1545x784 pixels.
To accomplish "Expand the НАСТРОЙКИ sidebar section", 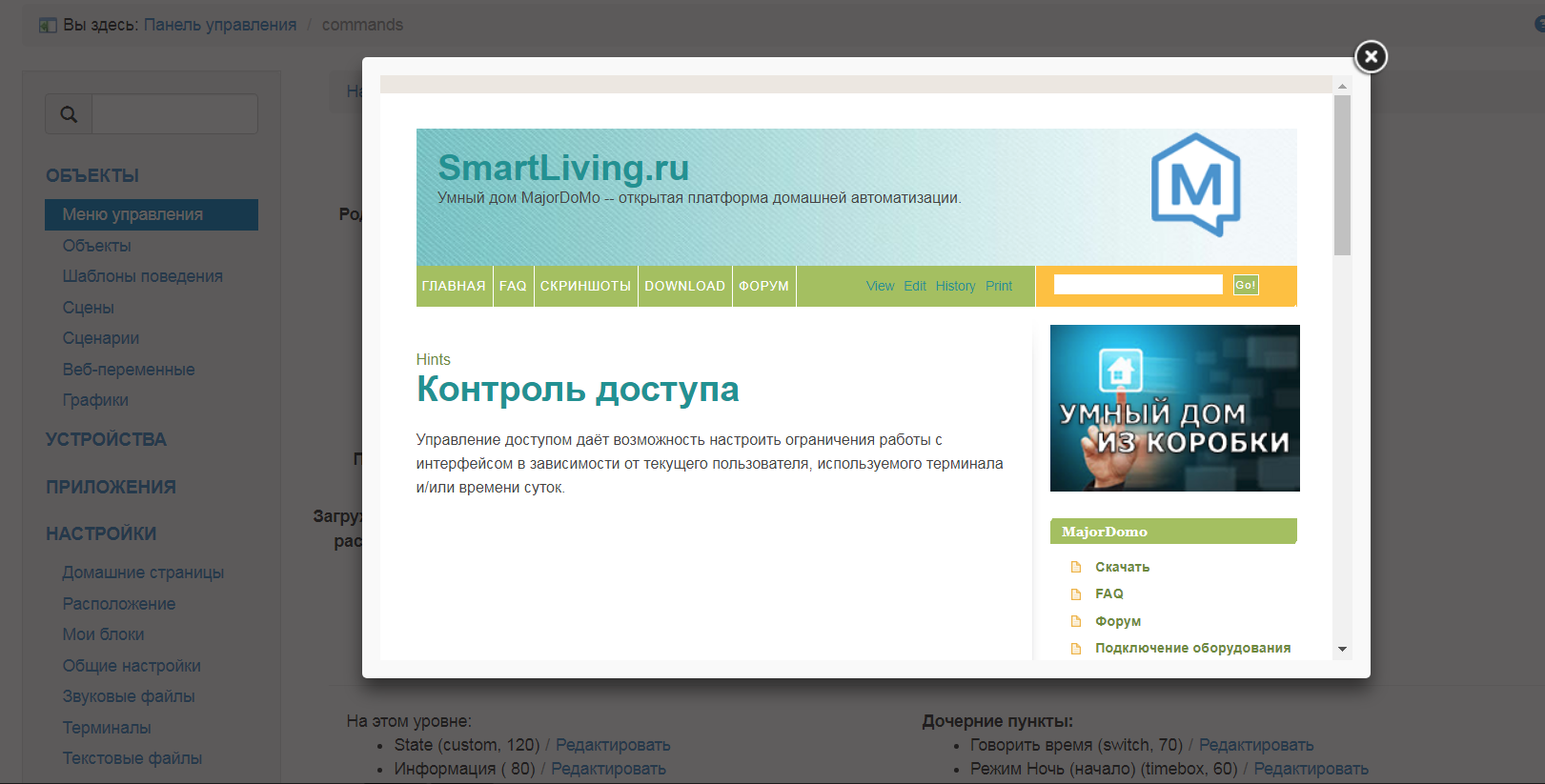I will pos(101,533).
